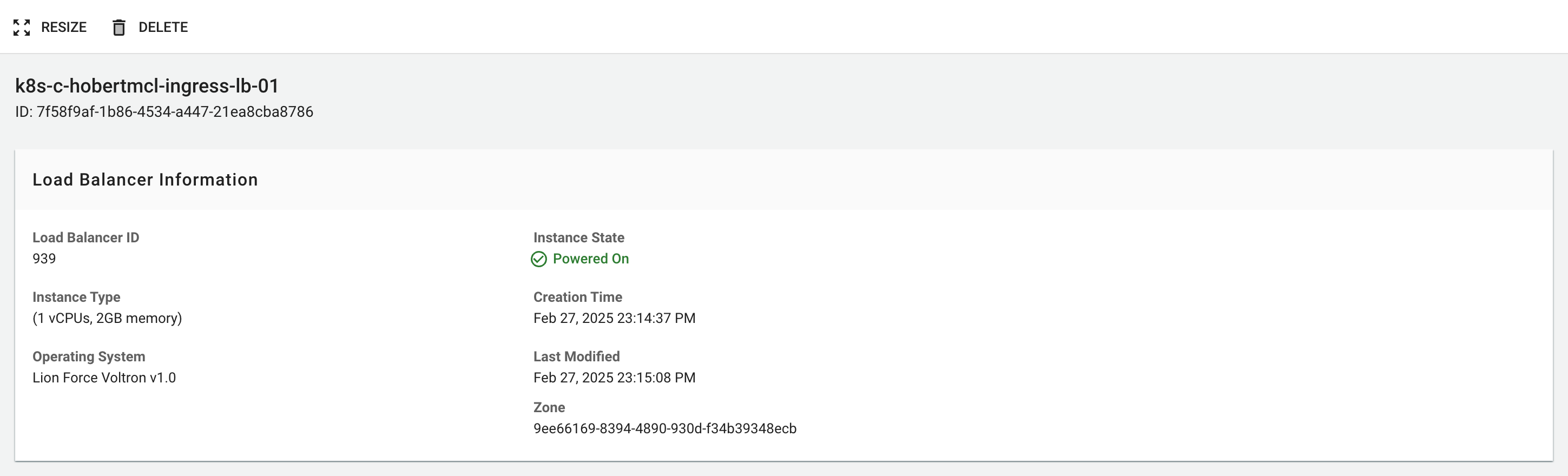
Task: Click the Powered On status text
Action: click(591, 259)
